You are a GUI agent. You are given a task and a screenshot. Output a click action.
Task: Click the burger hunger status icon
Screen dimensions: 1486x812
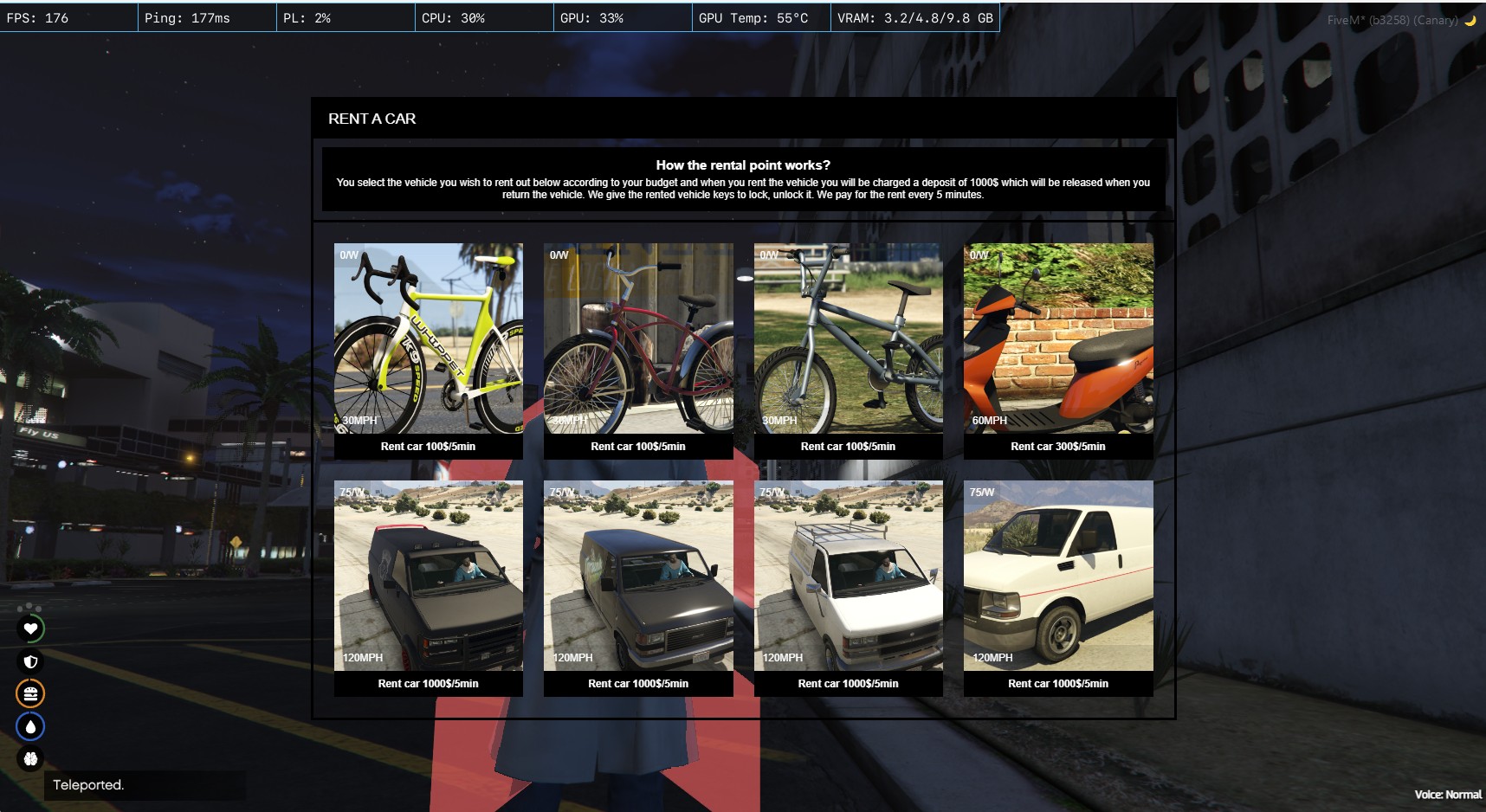point(30,693)
